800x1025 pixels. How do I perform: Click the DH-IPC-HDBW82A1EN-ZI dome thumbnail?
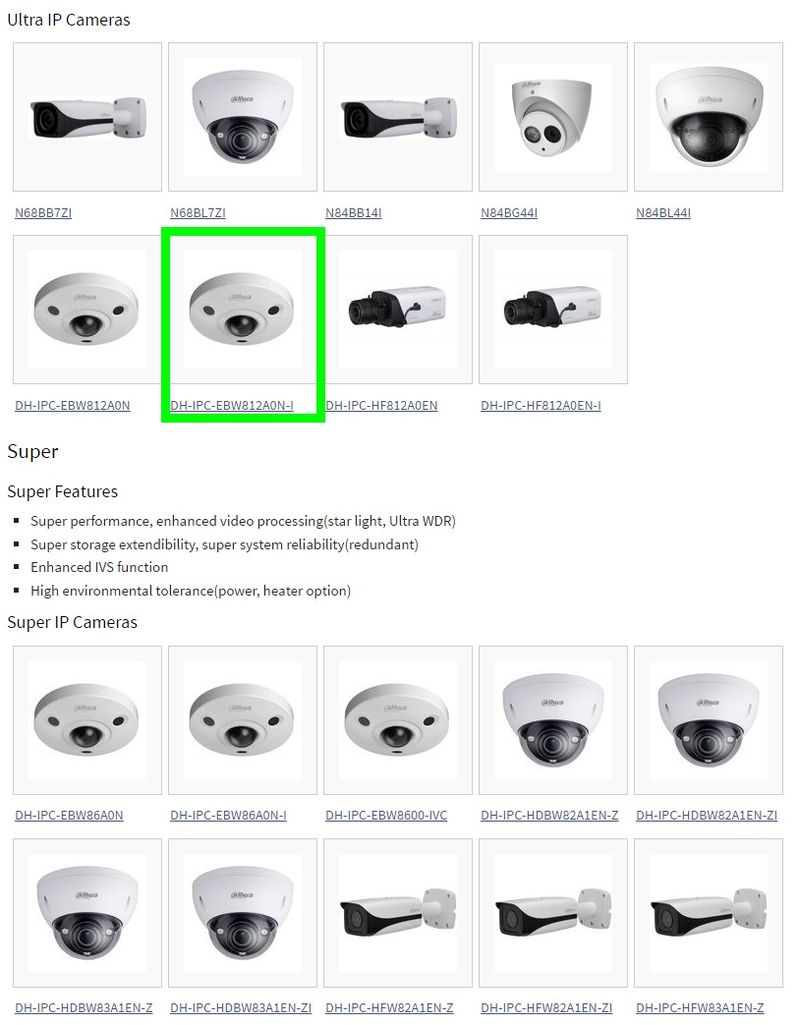click(708, 720)
